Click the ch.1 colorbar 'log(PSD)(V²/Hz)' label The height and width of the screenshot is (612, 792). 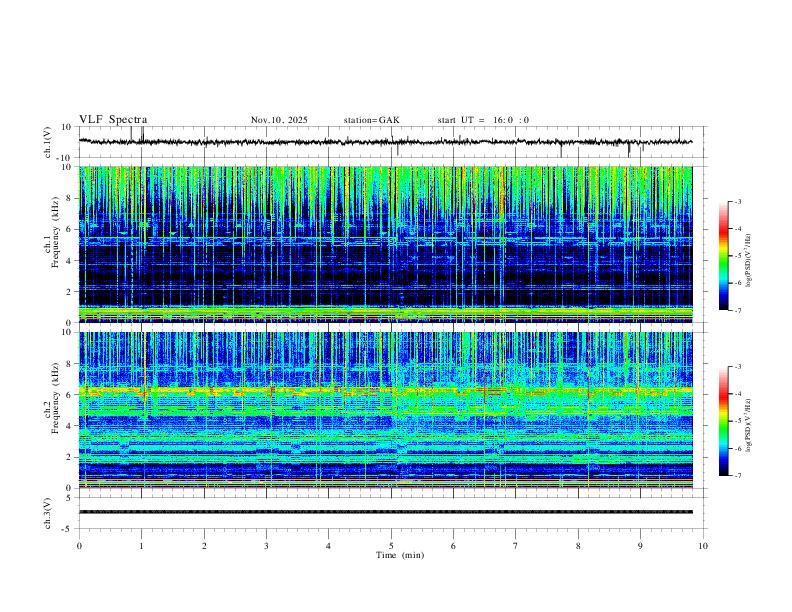point(749,261)
